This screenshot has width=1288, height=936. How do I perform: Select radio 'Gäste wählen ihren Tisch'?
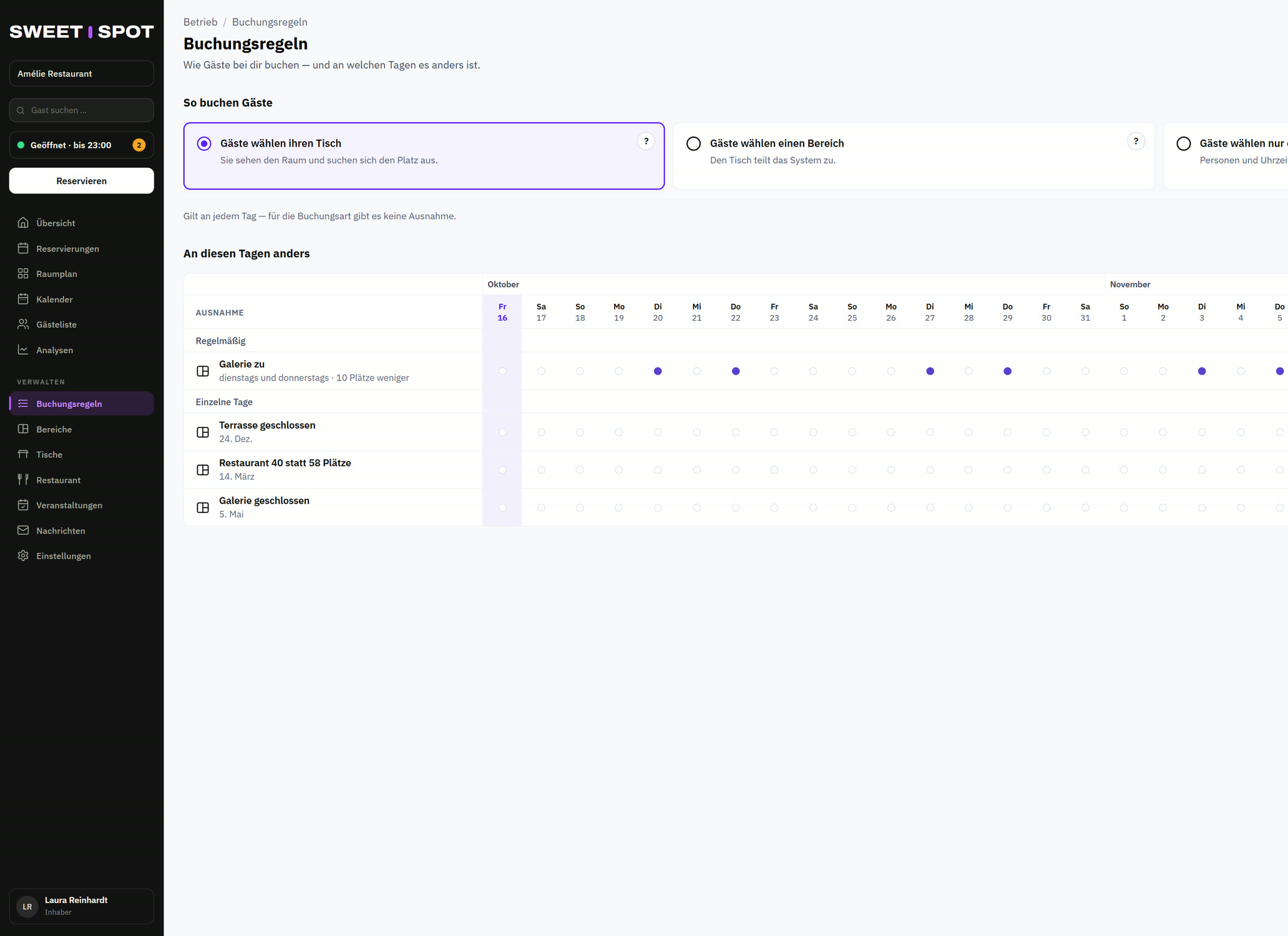click(204, 144)
